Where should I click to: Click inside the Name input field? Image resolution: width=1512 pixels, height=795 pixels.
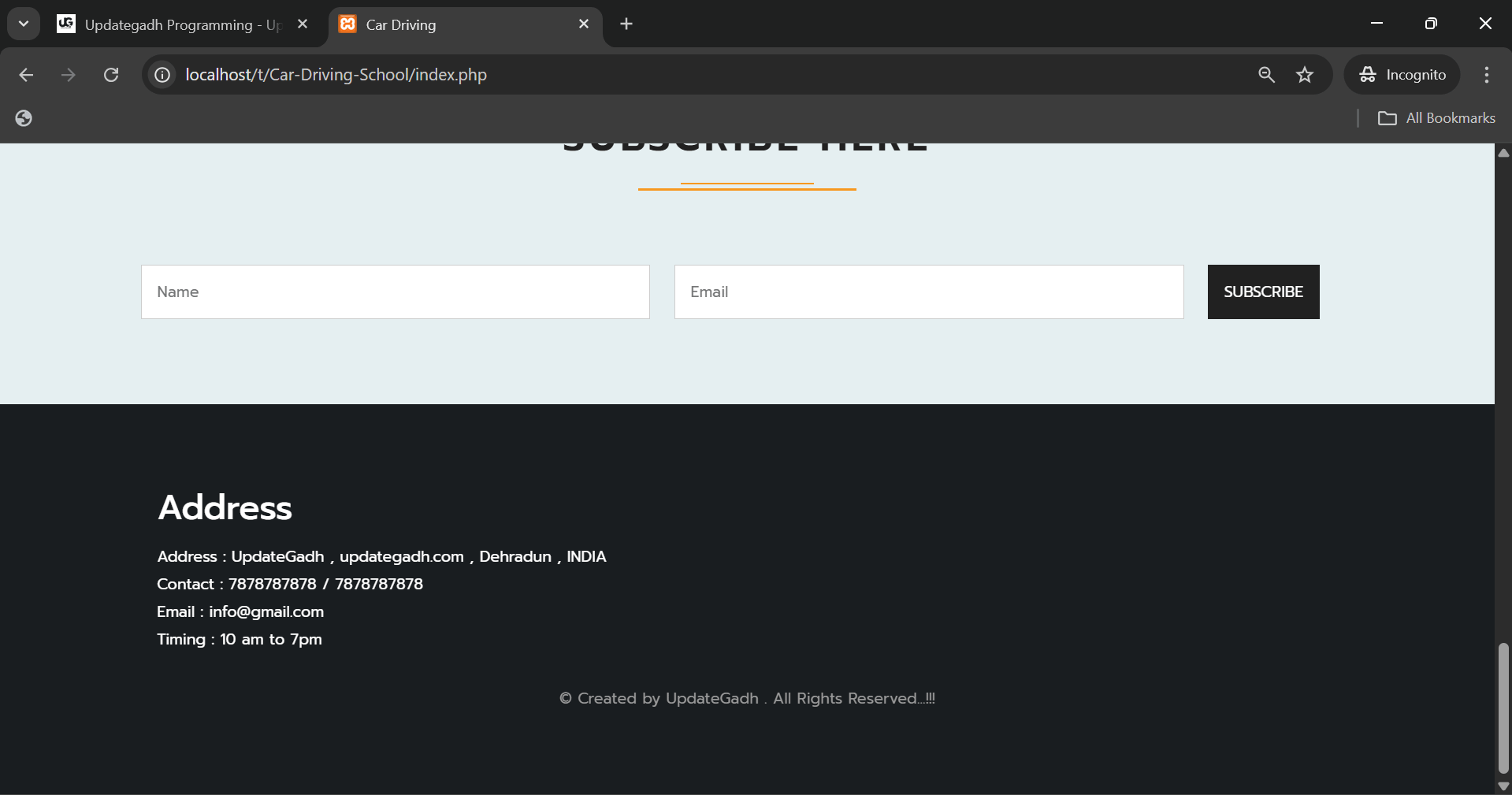click(x=395, y=292)
